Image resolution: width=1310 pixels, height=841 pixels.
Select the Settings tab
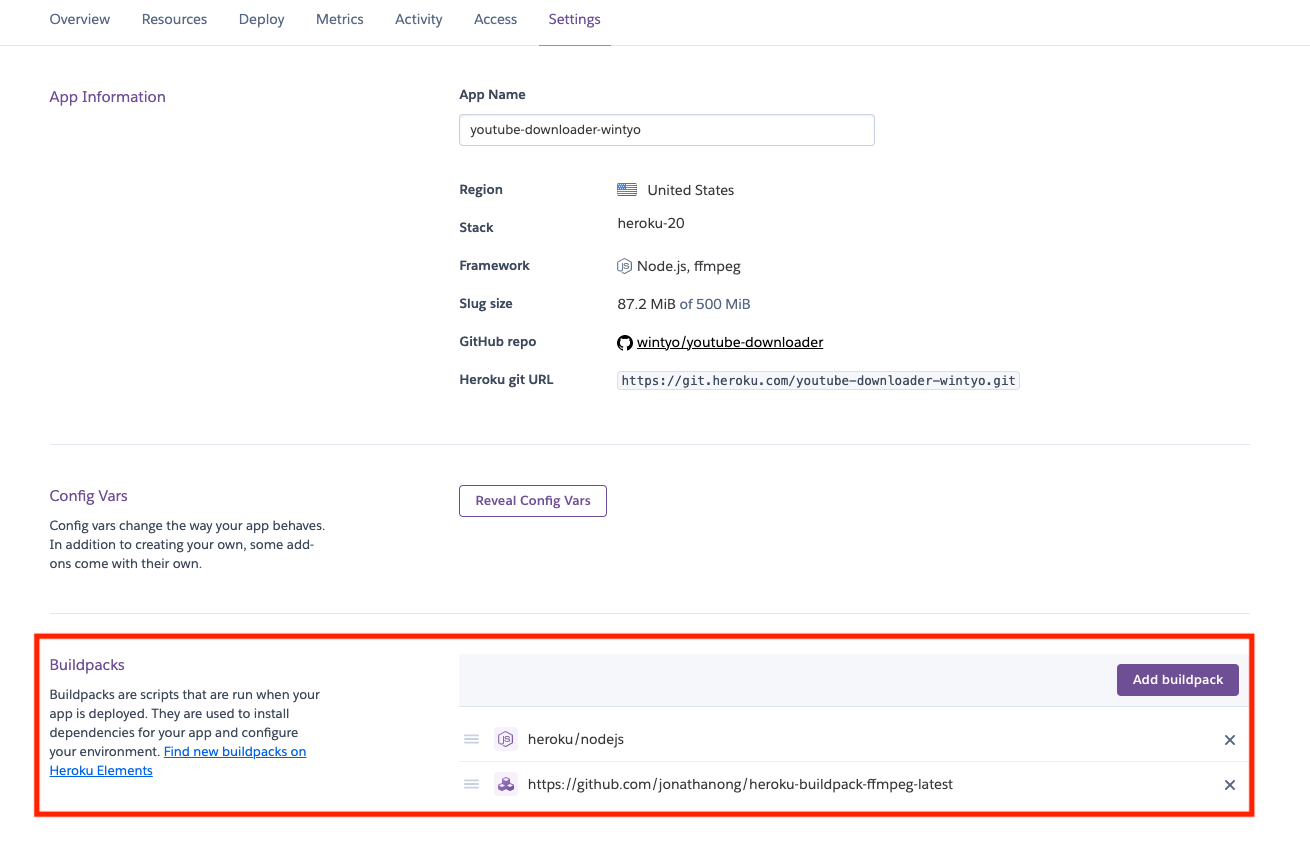(x=574, y=19)
